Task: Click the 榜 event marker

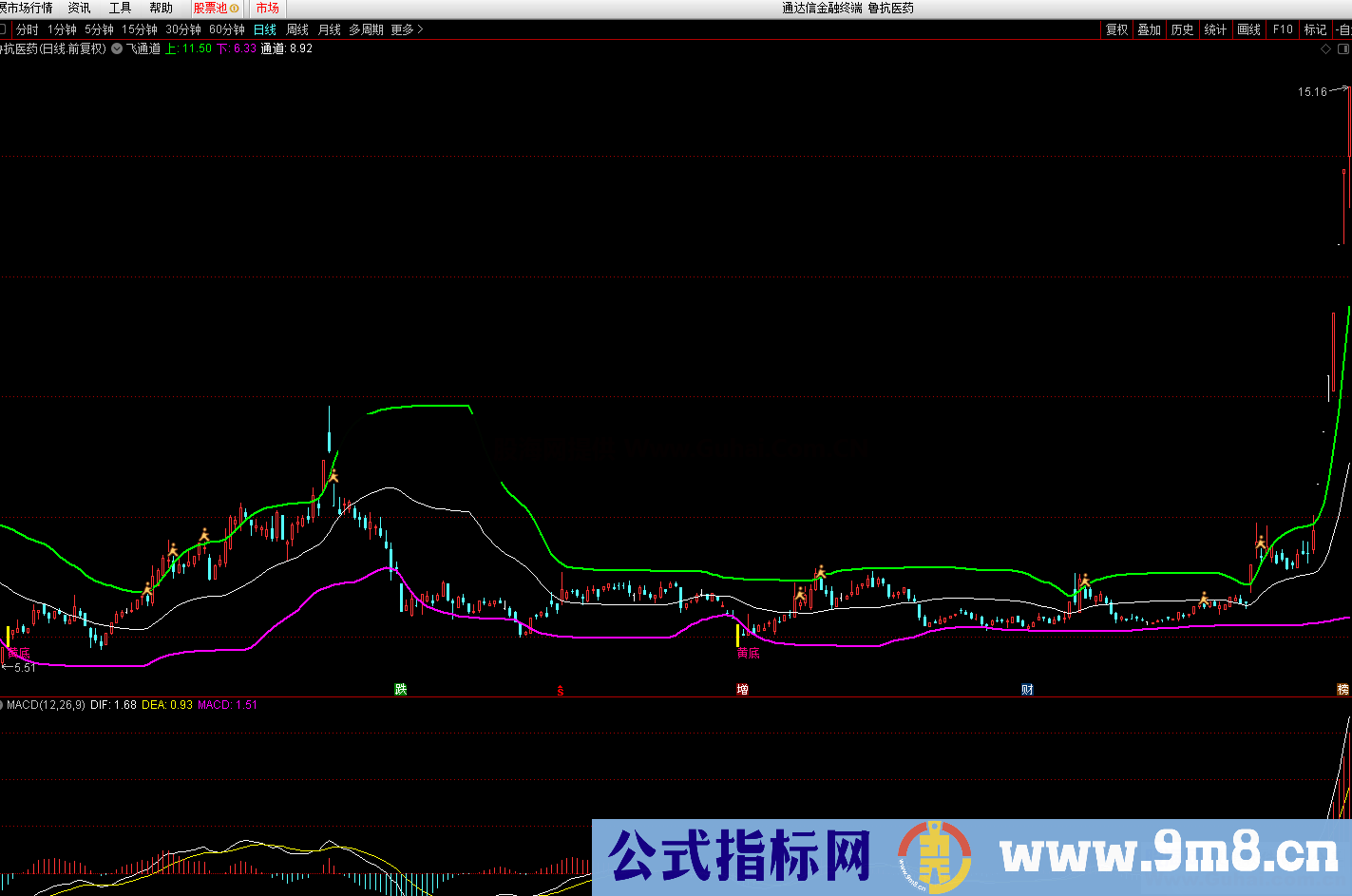Action: pyautogui.click(x=1343, y=690)
